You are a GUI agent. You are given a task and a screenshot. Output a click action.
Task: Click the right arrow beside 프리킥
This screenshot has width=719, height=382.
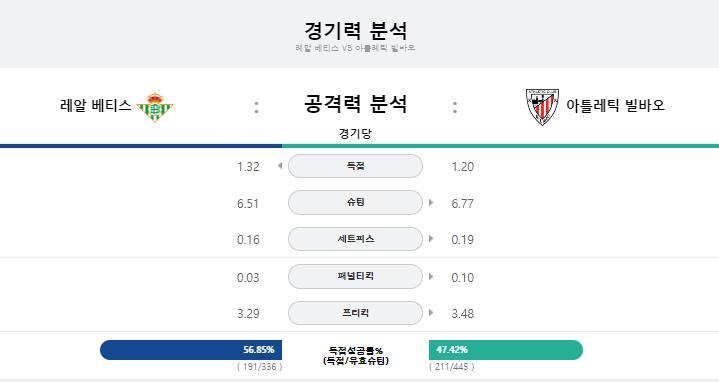[431, 313]
